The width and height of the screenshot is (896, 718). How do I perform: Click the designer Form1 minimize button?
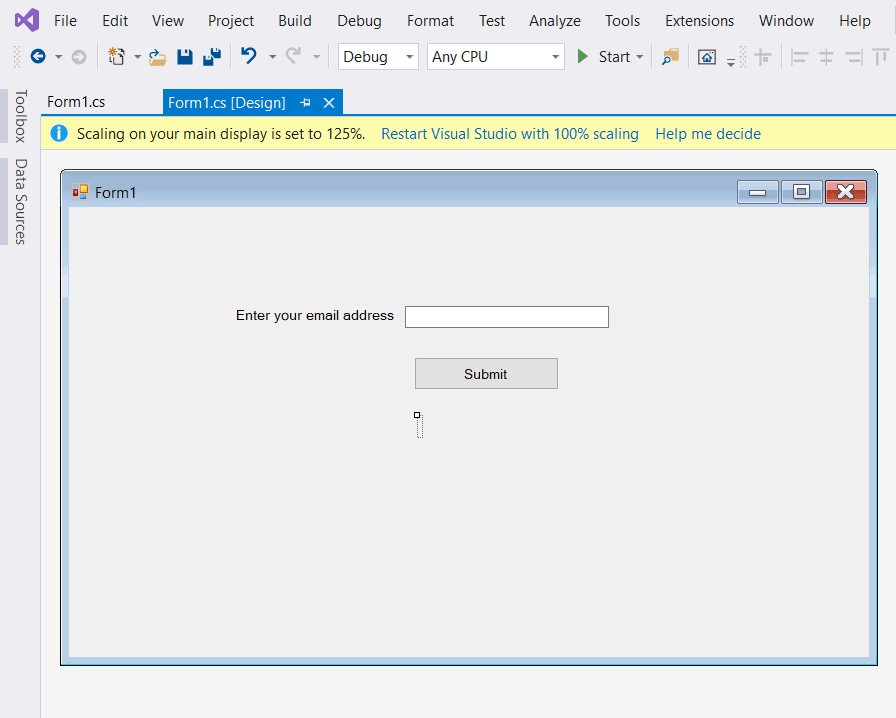[758, 192]
